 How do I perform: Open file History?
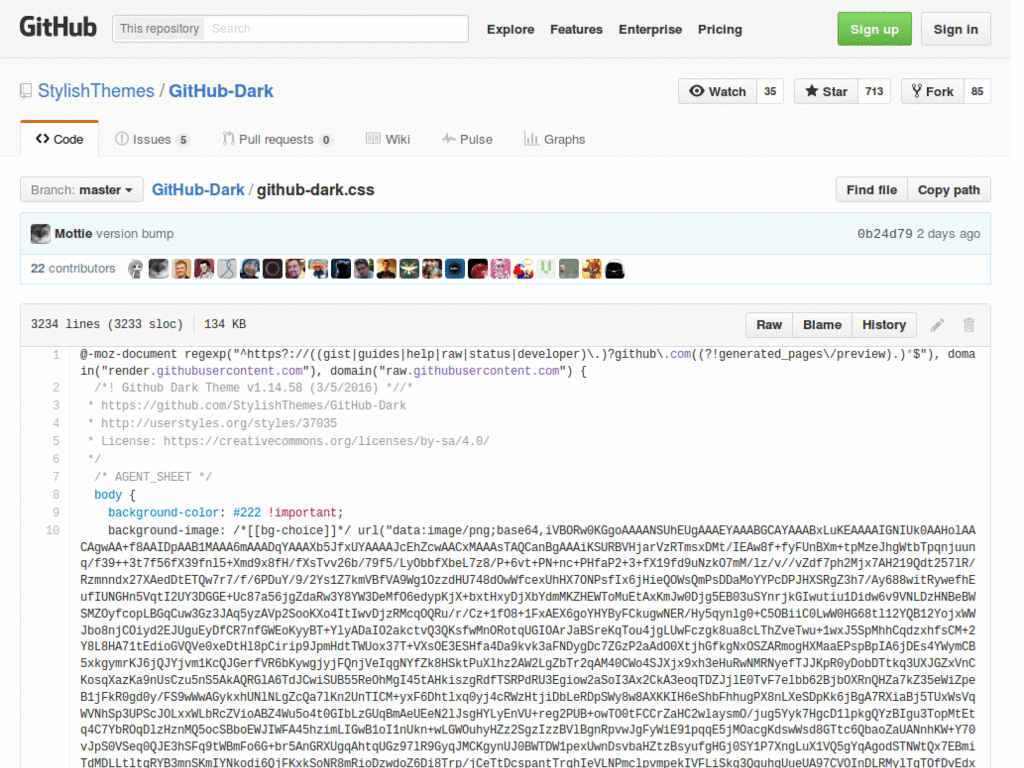[x=884, y=325]
